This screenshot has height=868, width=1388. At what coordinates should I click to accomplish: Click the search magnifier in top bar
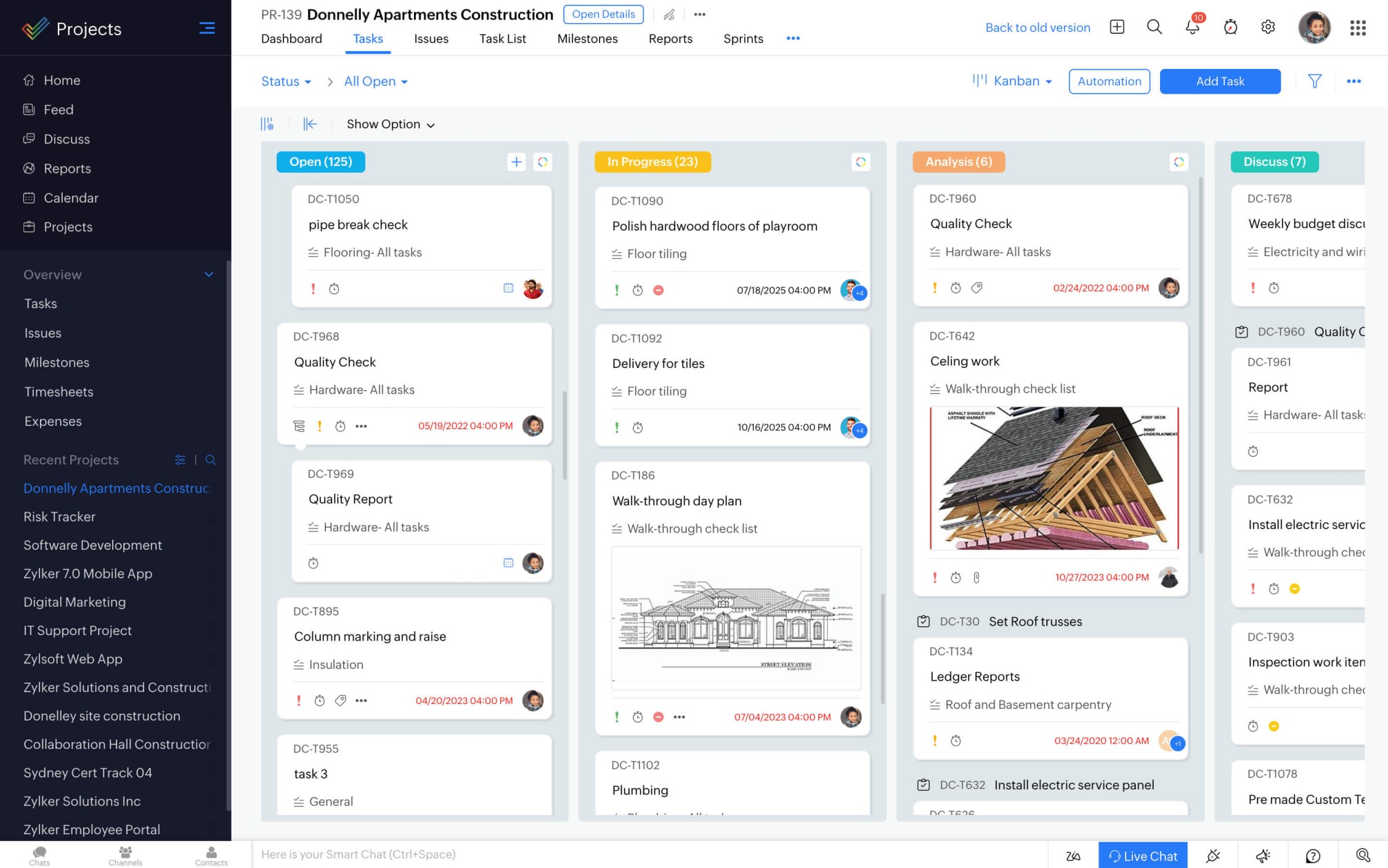tap(1154, 28)
